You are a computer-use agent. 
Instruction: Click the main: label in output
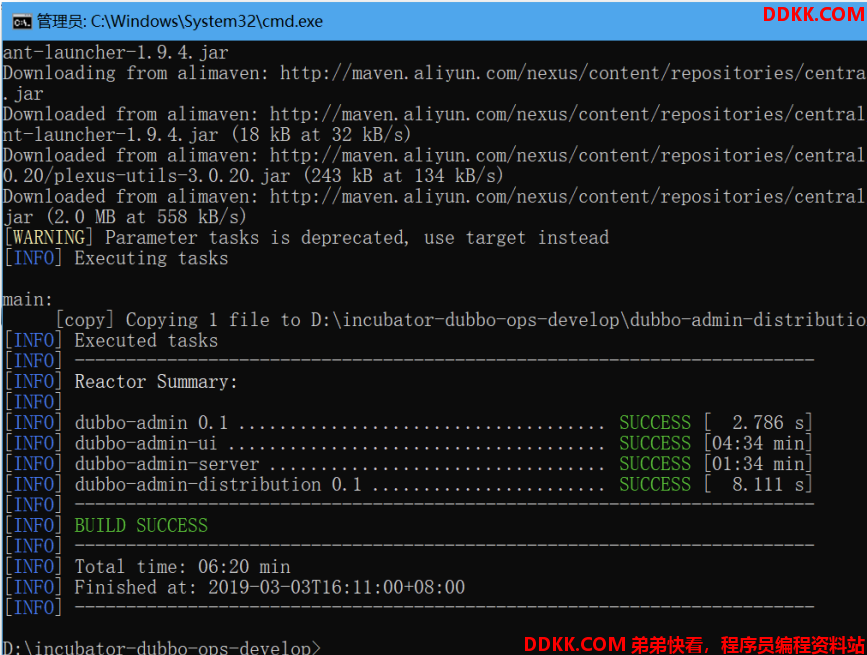[x=28, y=299]
